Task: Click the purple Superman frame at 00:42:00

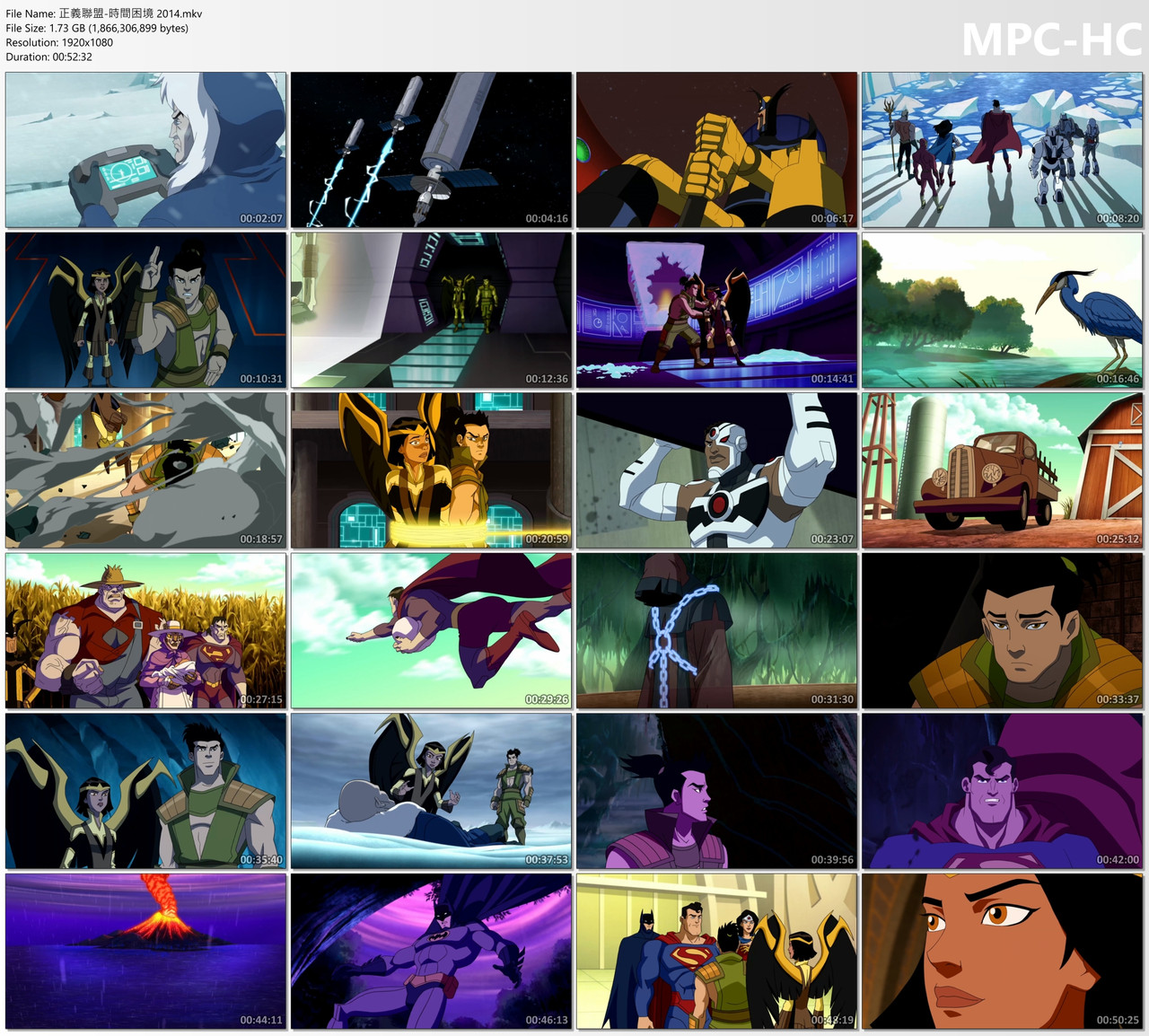Action: (1002, 791)
